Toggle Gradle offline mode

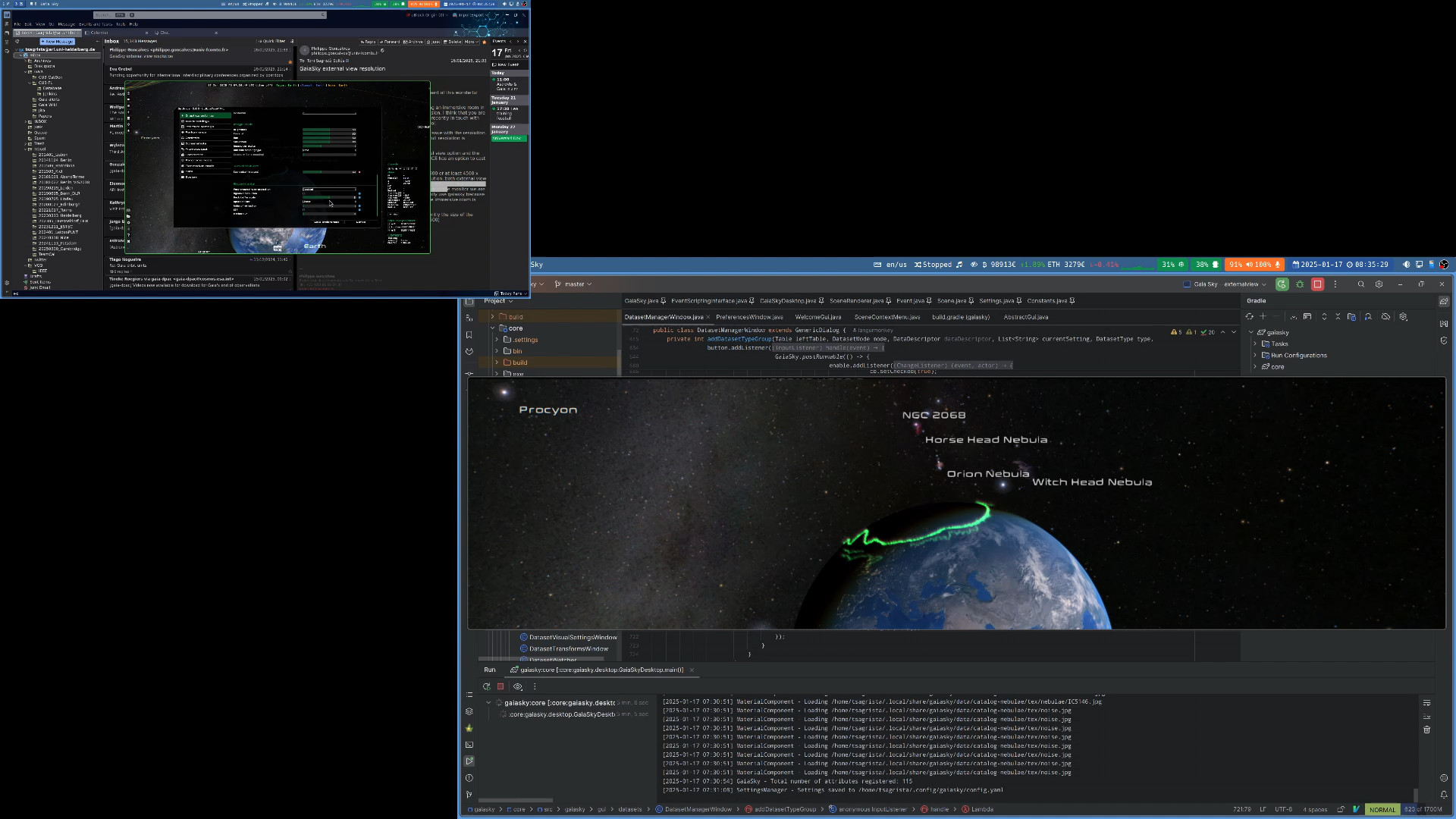[1385, 317]
